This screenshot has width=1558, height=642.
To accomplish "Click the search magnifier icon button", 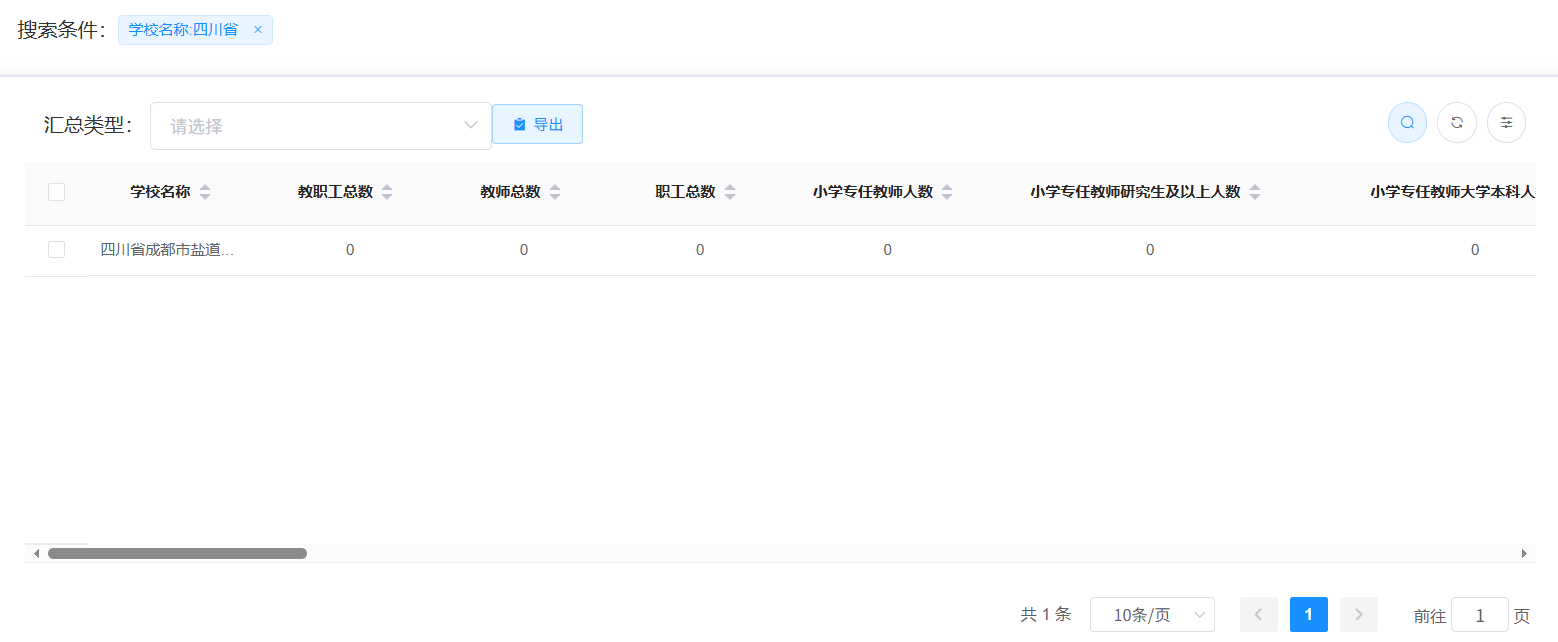I will click(1407, 123).
